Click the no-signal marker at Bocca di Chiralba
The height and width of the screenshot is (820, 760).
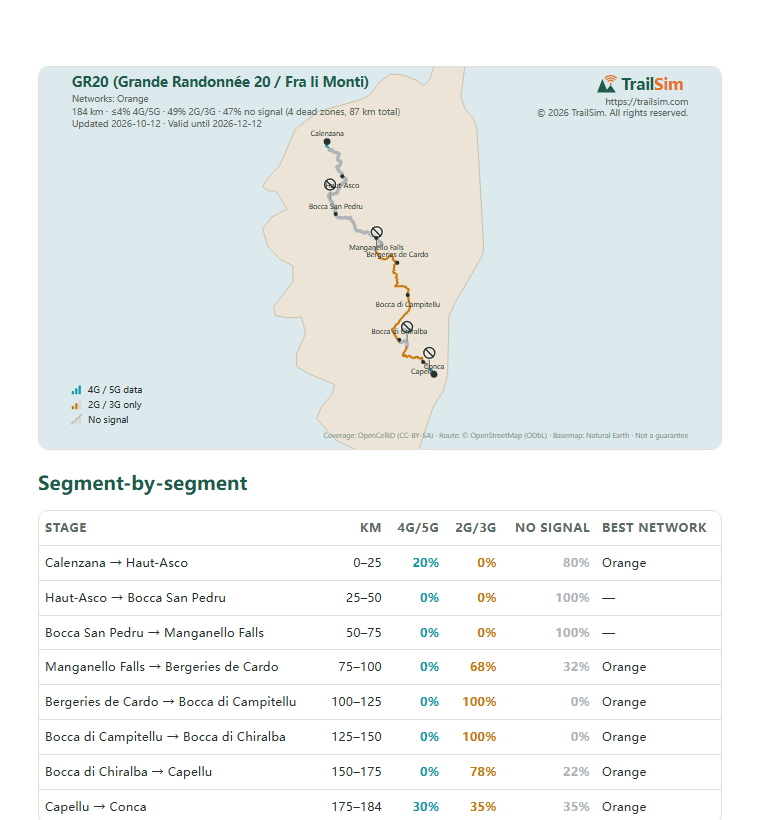click(x=407, y=327)
